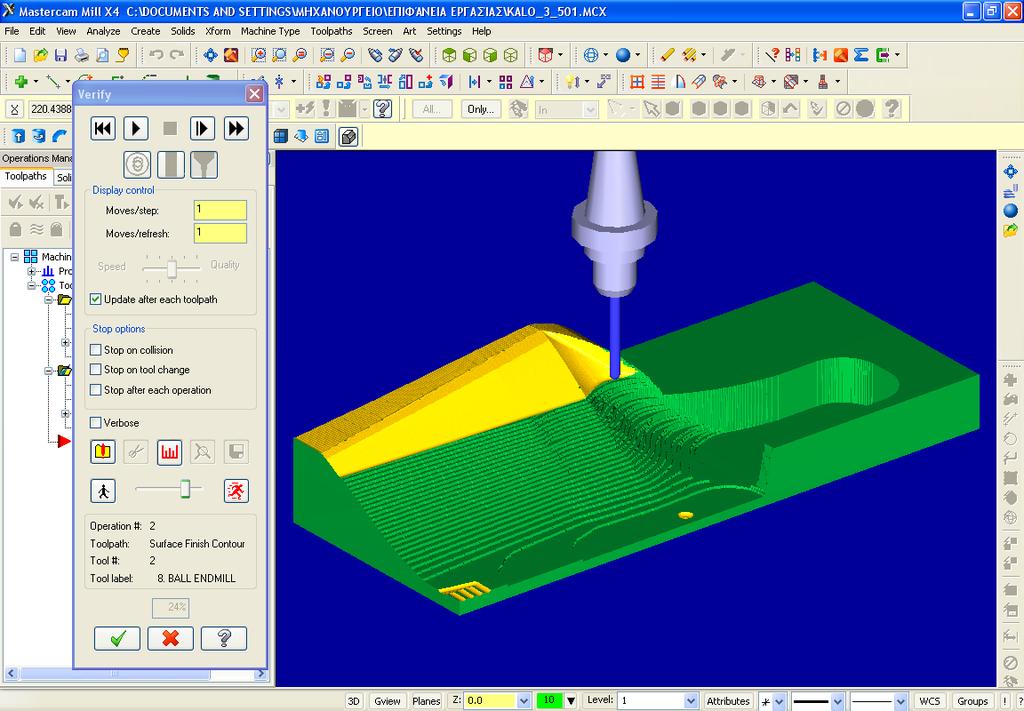Click the lightbulb hide entity icon

(x=571, y=82)
